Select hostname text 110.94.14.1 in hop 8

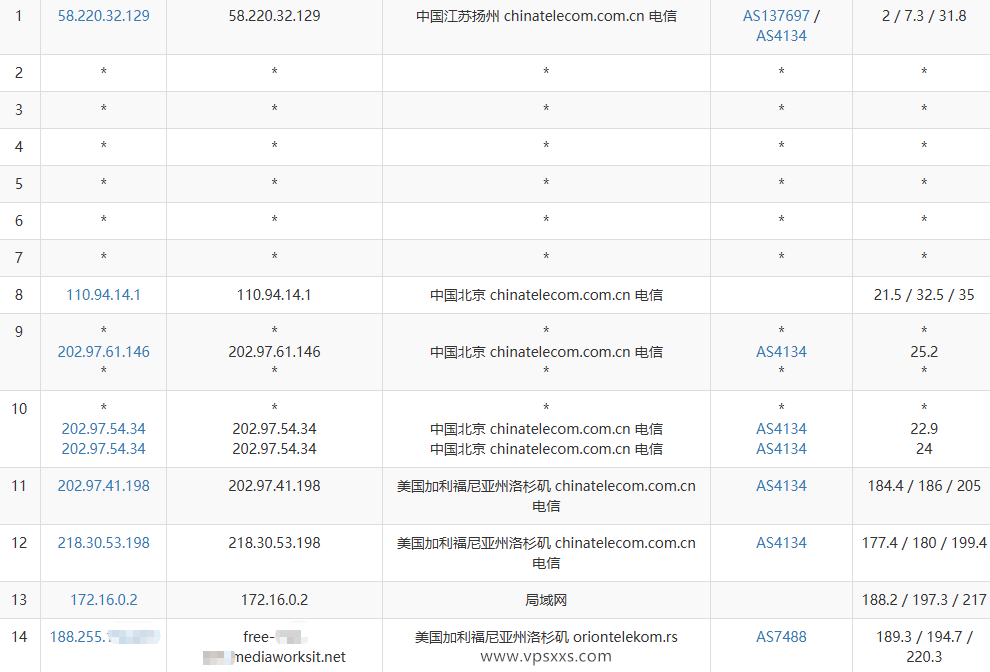coord(274,295)
